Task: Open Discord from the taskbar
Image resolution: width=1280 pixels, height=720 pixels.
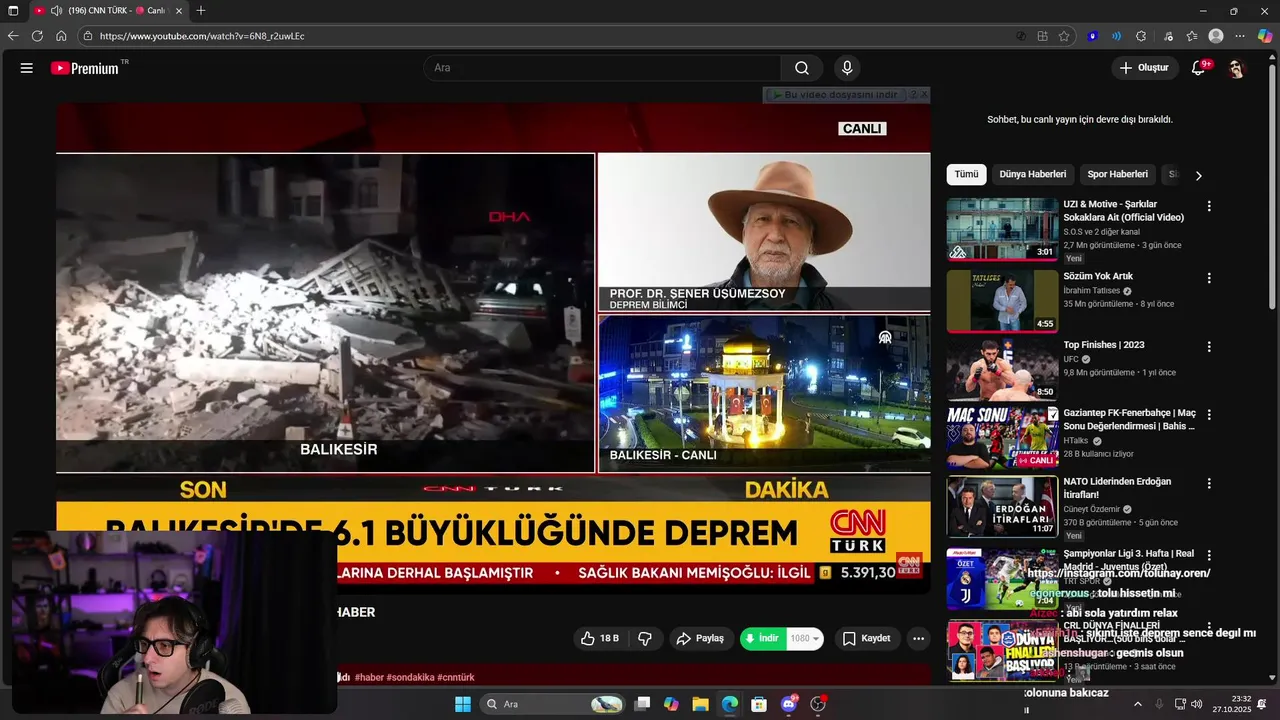Action: [789, 704]
